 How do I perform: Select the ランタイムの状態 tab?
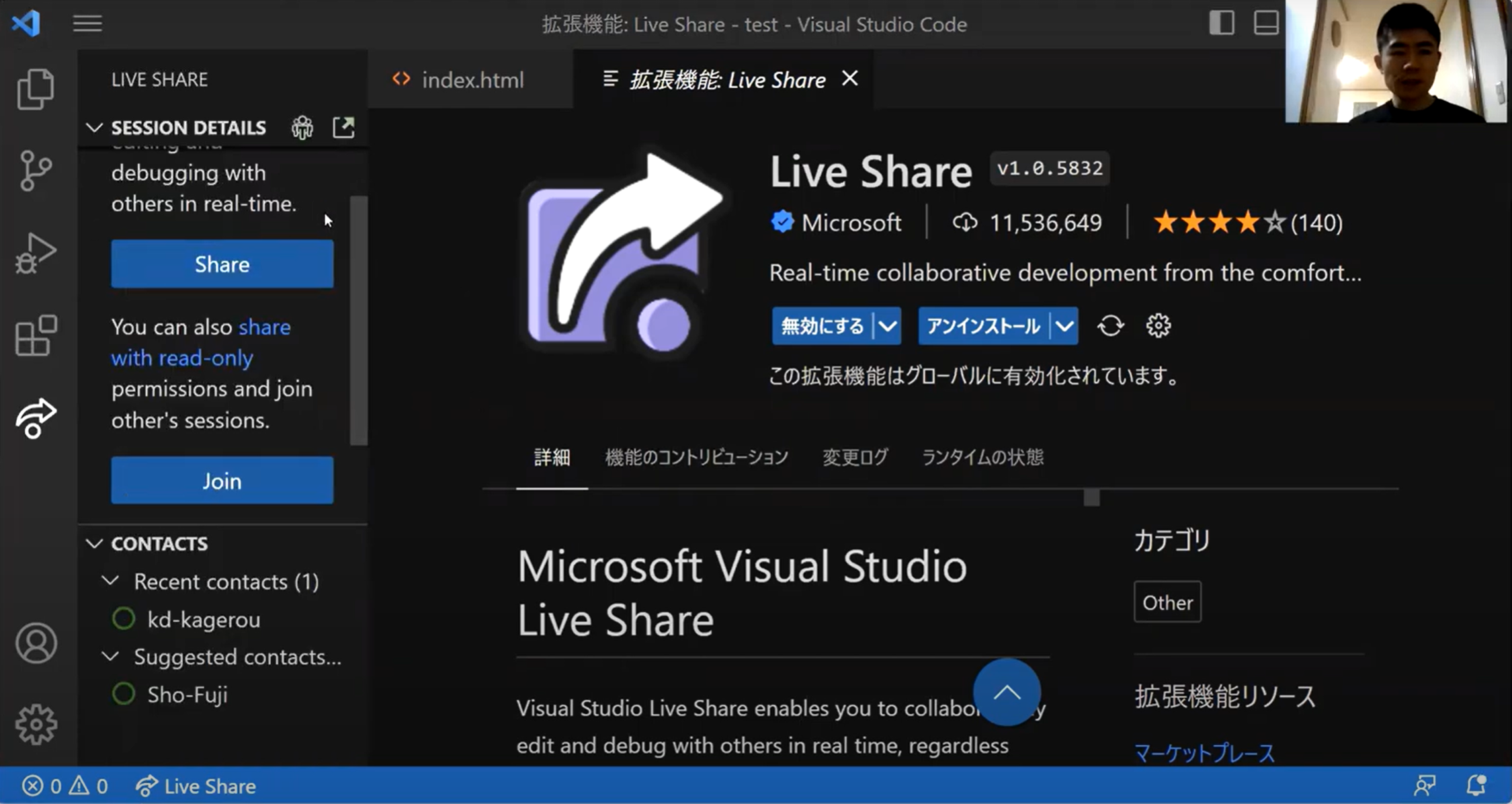pyautogui.click(x=982, y=458)
